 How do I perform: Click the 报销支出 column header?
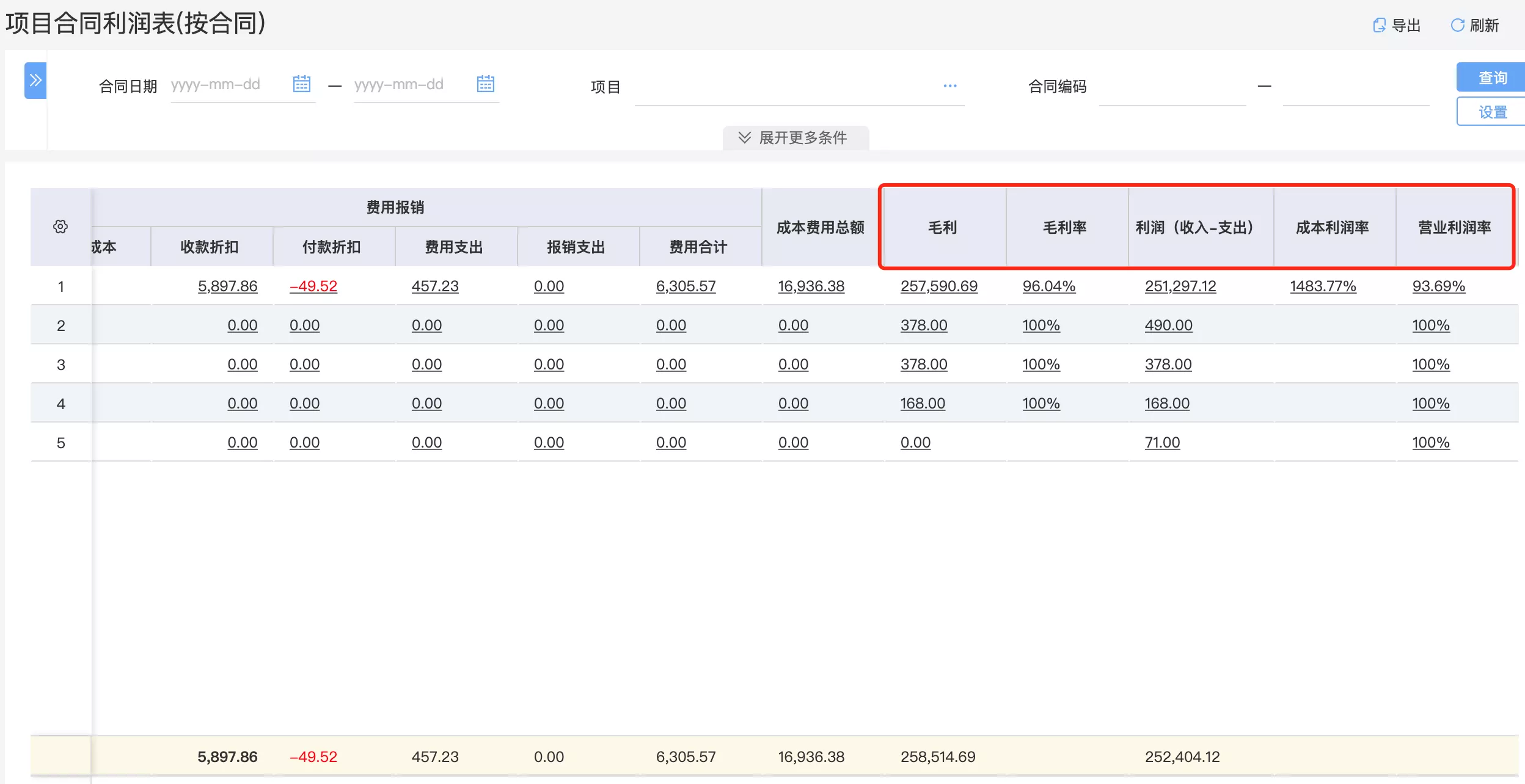point(578,247)
